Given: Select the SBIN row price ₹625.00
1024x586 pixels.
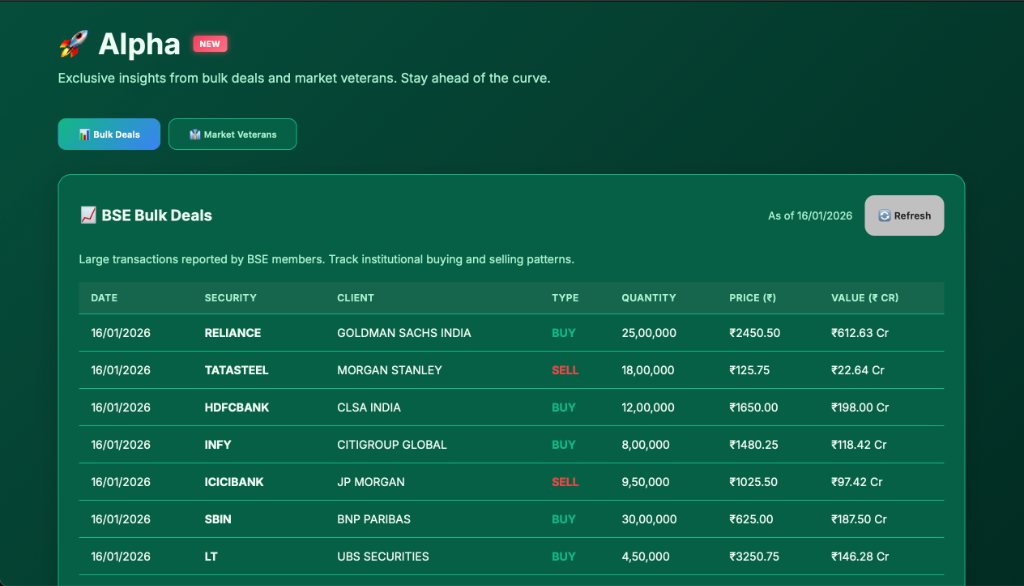Looking at the screenshot, I should click(751, 520).
